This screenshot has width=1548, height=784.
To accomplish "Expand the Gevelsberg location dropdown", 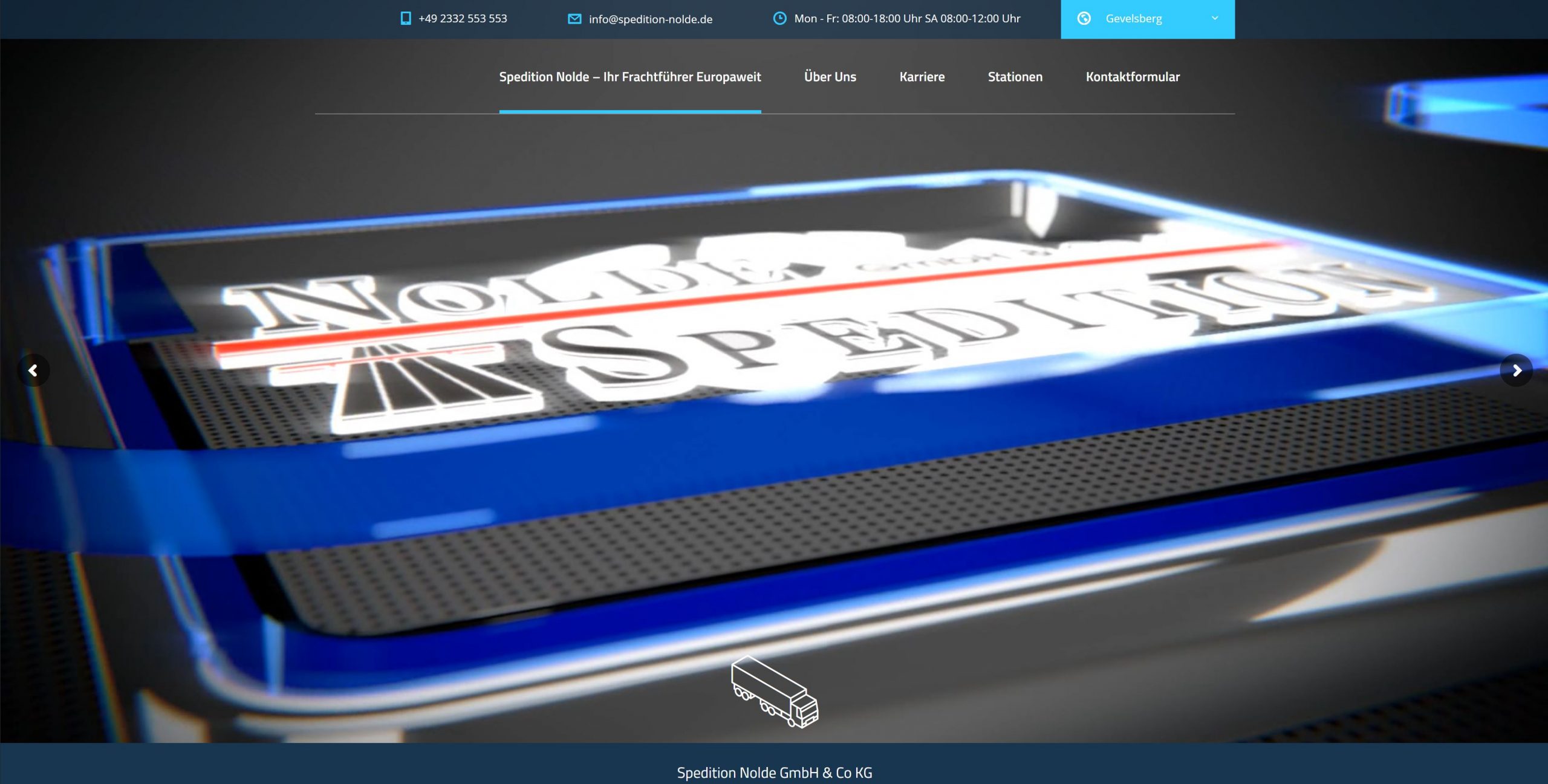I will [x=1148, y=19].
